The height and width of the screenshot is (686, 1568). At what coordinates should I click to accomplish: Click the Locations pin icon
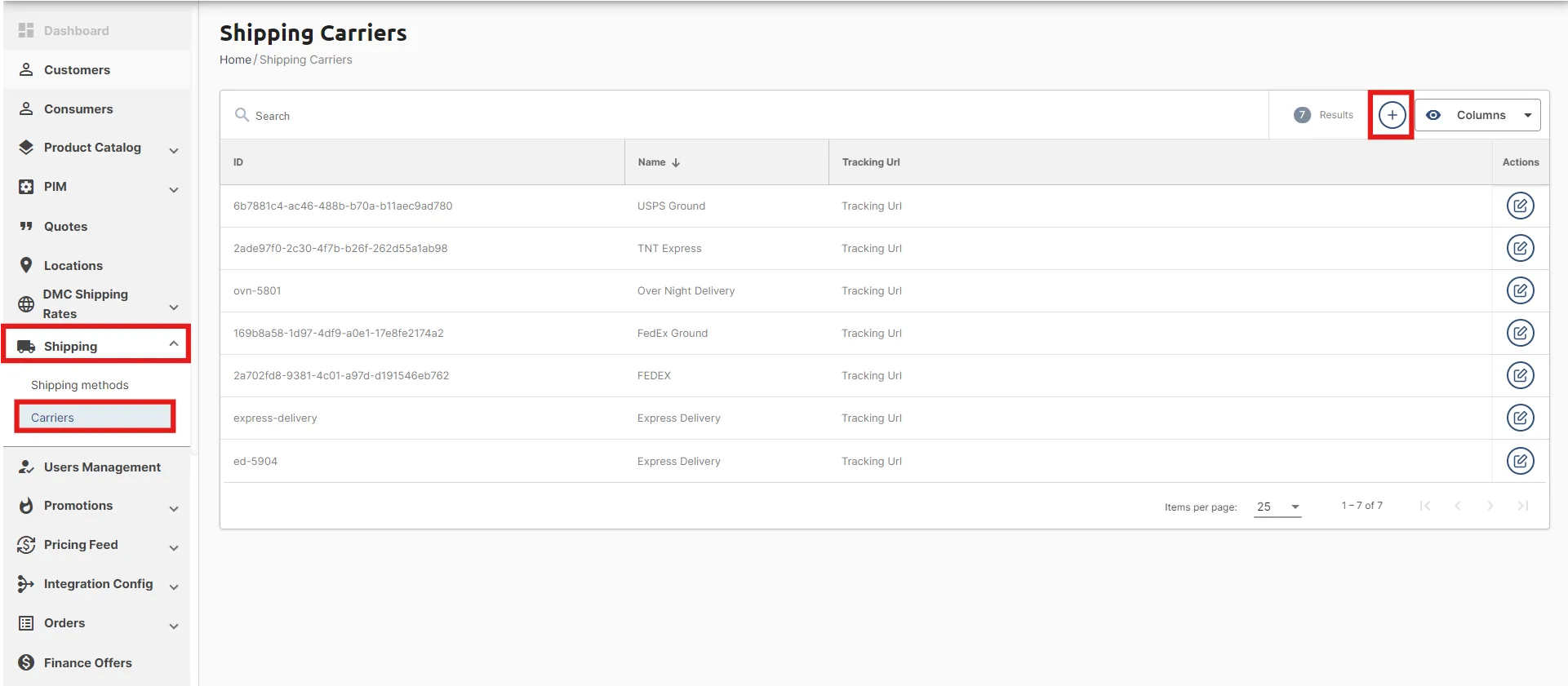[26, 265]
